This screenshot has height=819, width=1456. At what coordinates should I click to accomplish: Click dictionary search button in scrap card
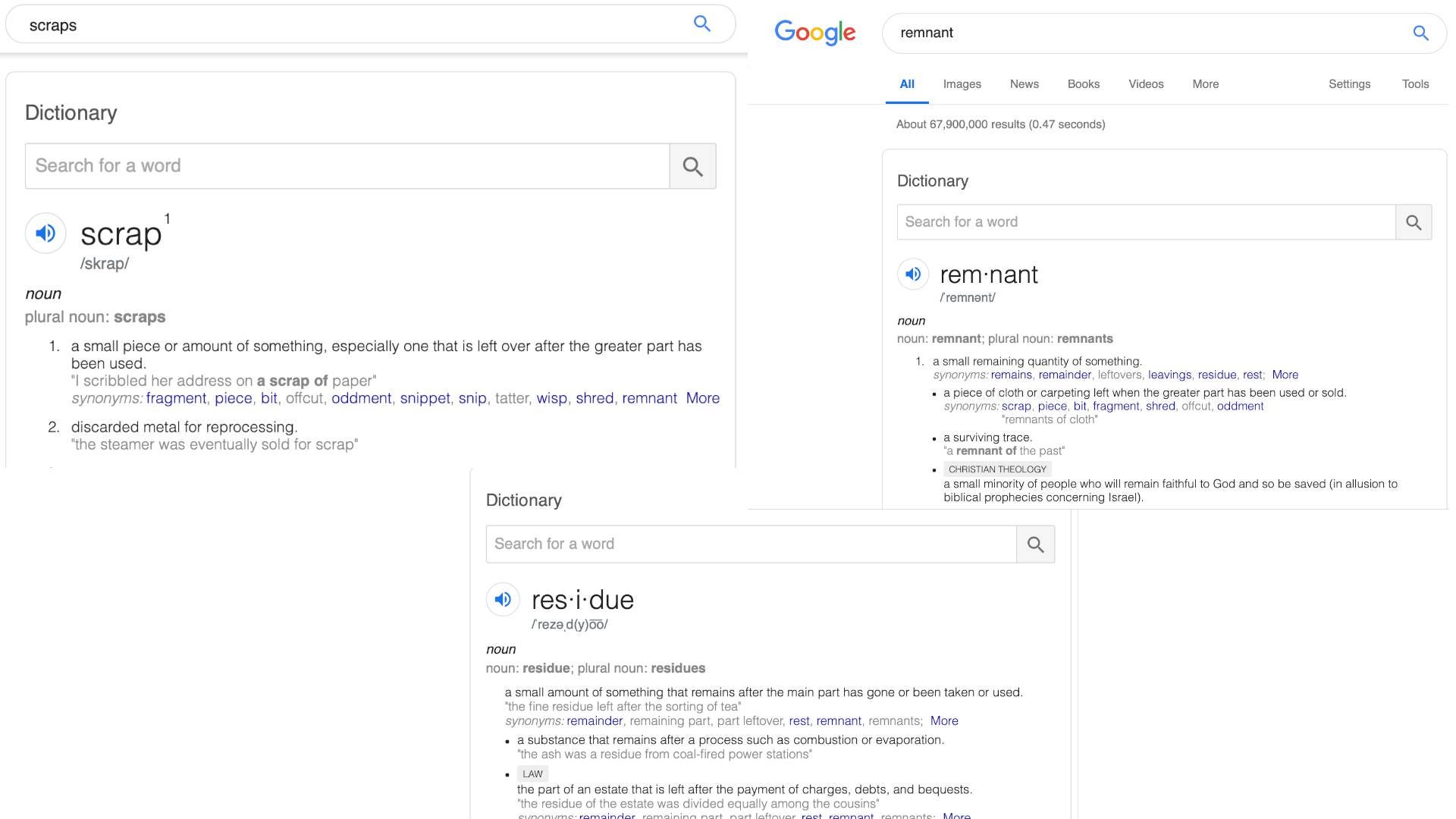pos(692,166)
